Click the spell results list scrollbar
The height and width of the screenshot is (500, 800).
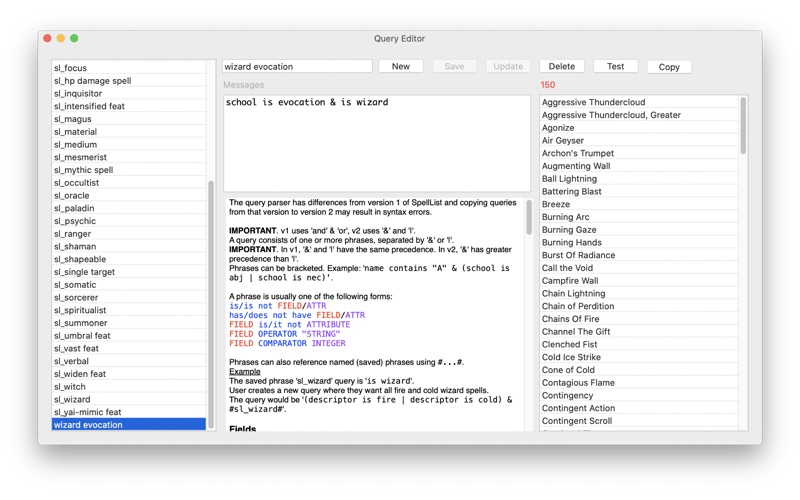coord(743,126)
